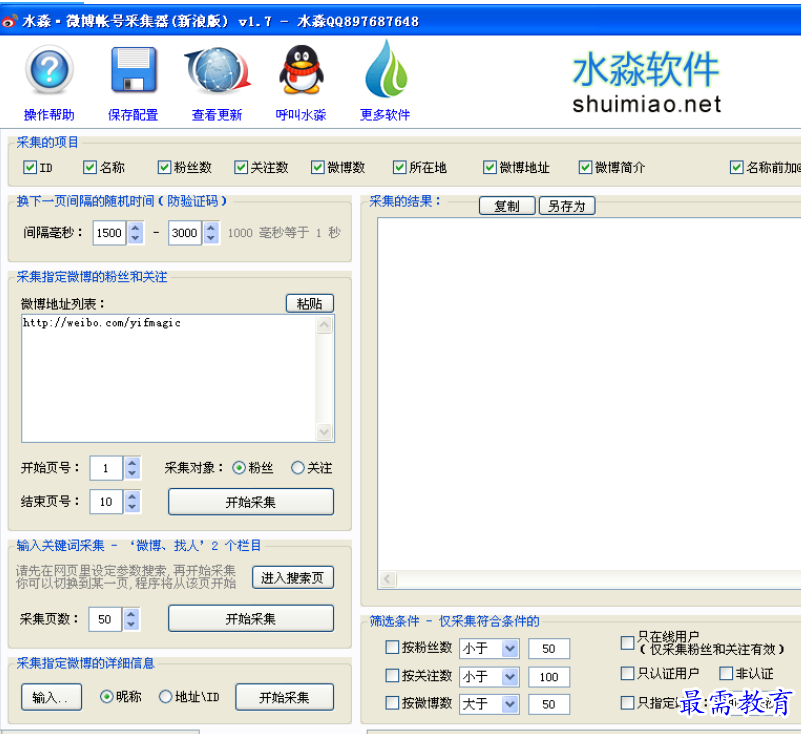Open the 操作帮助 help icon
The width and height of the screenshot is (801, 734).
(x=49, y=70)
